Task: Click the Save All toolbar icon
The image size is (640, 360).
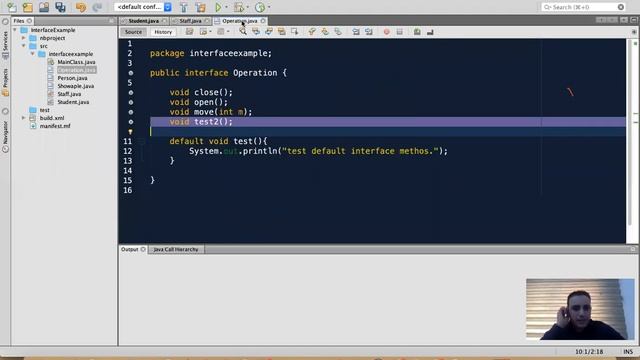Action: [x=60, y=7]
